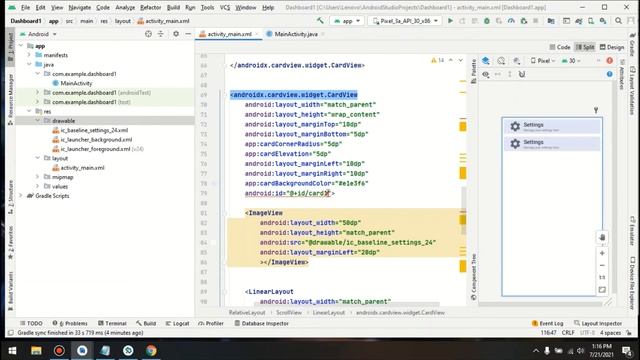This screenshot has width=640, height=360.
Task: Open the Database Inspector
Action: point(262,323)
